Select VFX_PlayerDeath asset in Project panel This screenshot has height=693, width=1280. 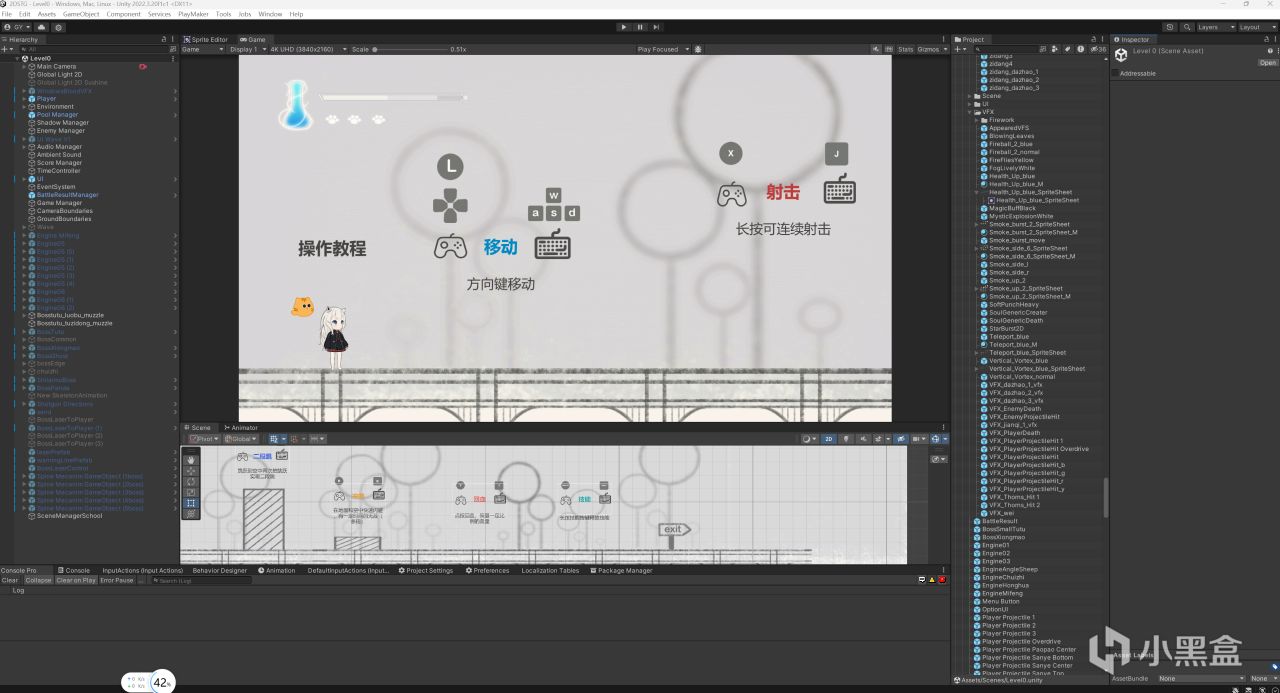[x=1014, y=433]
